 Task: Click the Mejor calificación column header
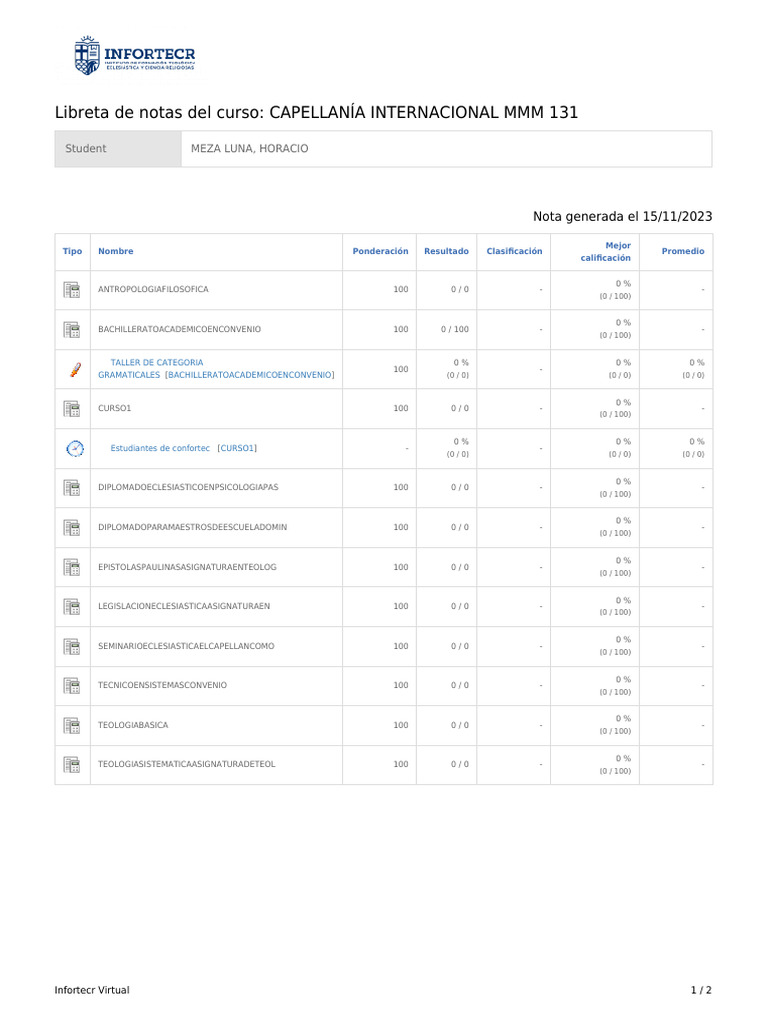point(606,252)
